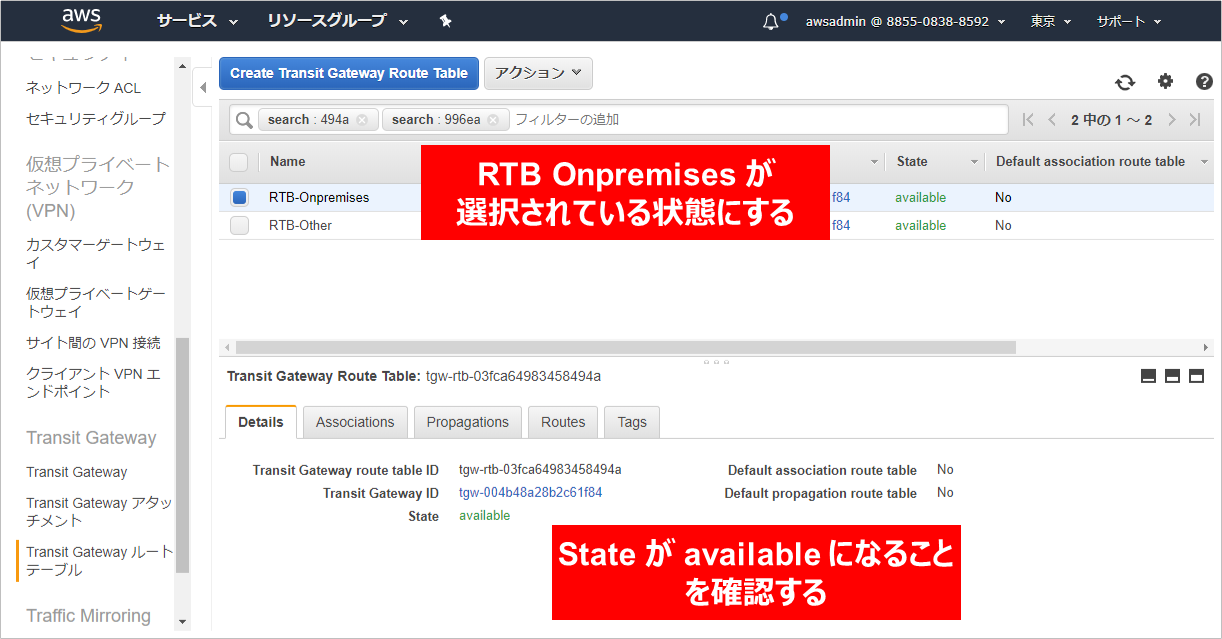Screen dimensions: 1222x639
Task: Refresh the route table list
Action: (x=1125, y=82)
